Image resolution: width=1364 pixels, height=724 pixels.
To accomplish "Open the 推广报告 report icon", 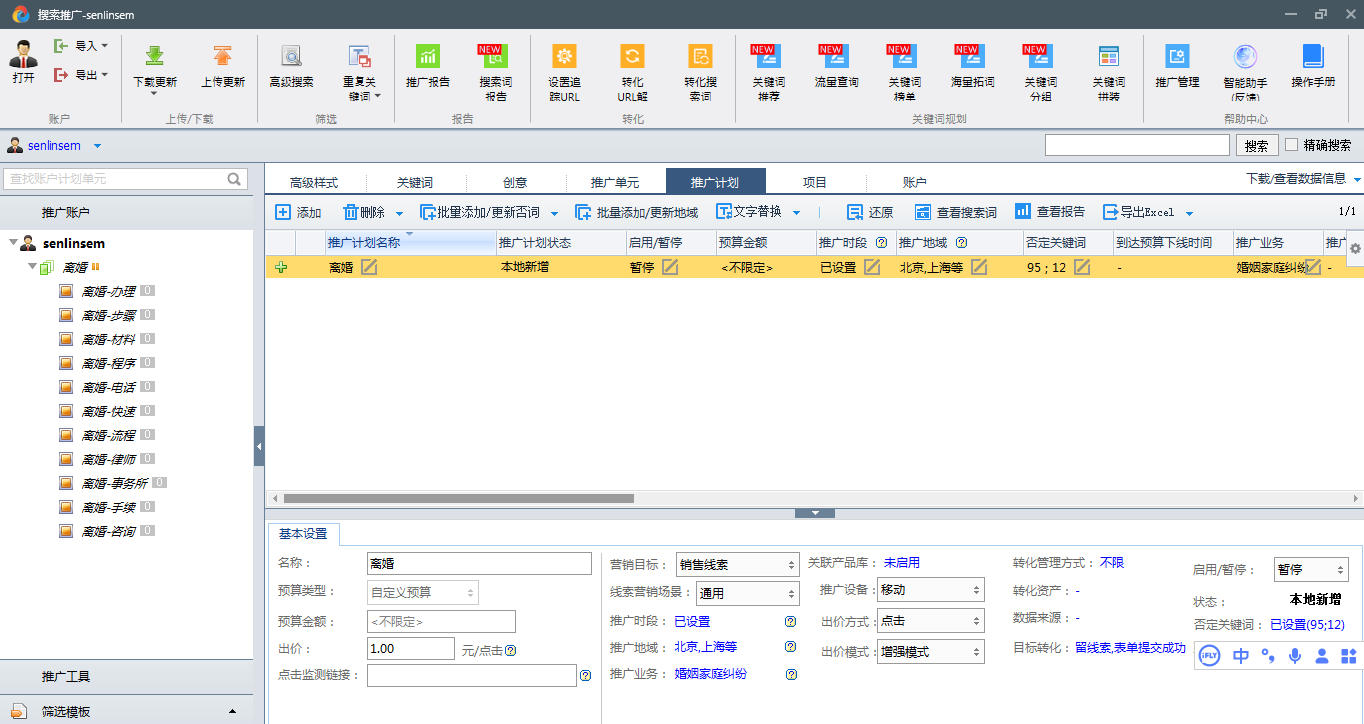I will pos(427,57).
